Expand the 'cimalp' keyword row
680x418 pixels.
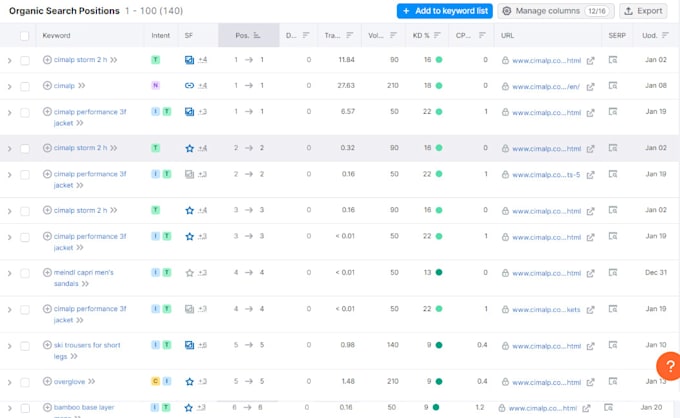click(x=10, y=87)
